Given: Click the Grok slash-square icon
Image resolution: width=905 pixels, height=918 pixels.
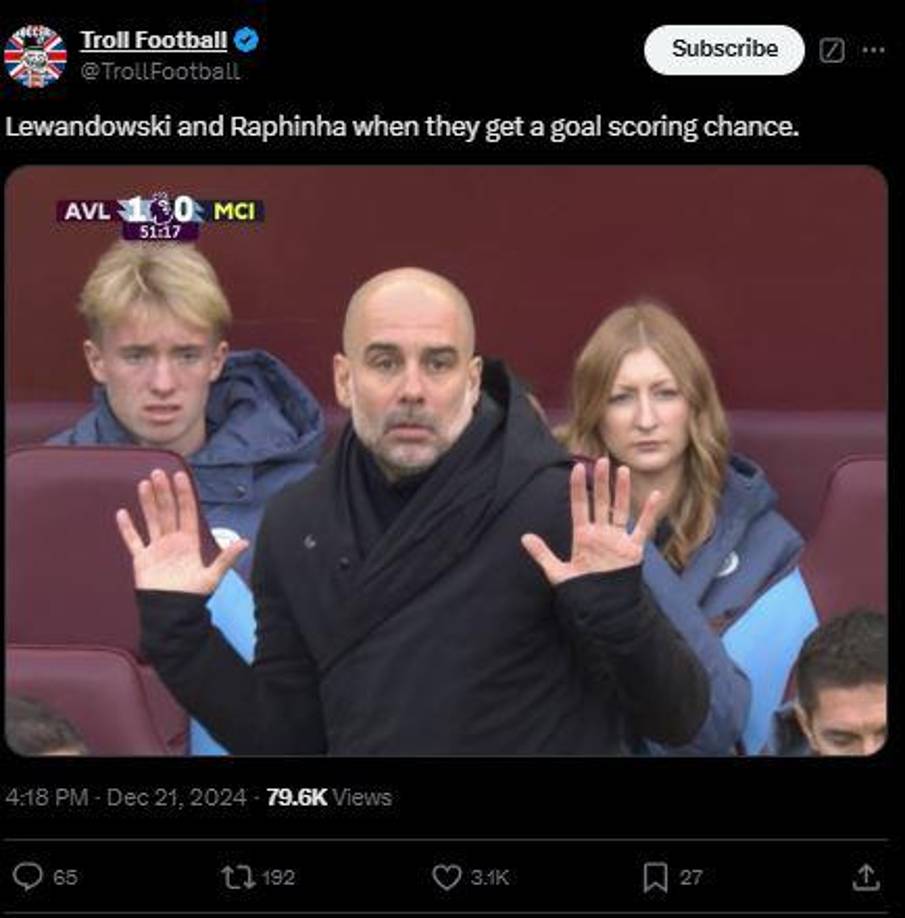Looking at the screenshot, I should 831,50.
